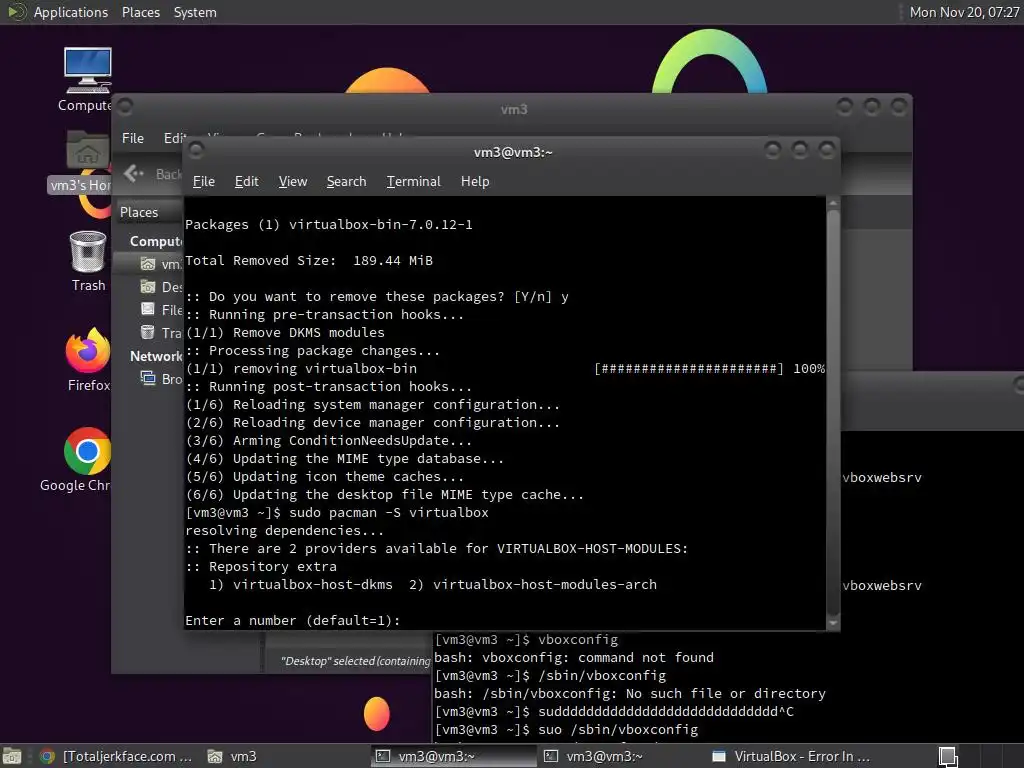Open the System menu in top panel
The height and width of the screenshot is (768, 1024).
tap(195, 12)
